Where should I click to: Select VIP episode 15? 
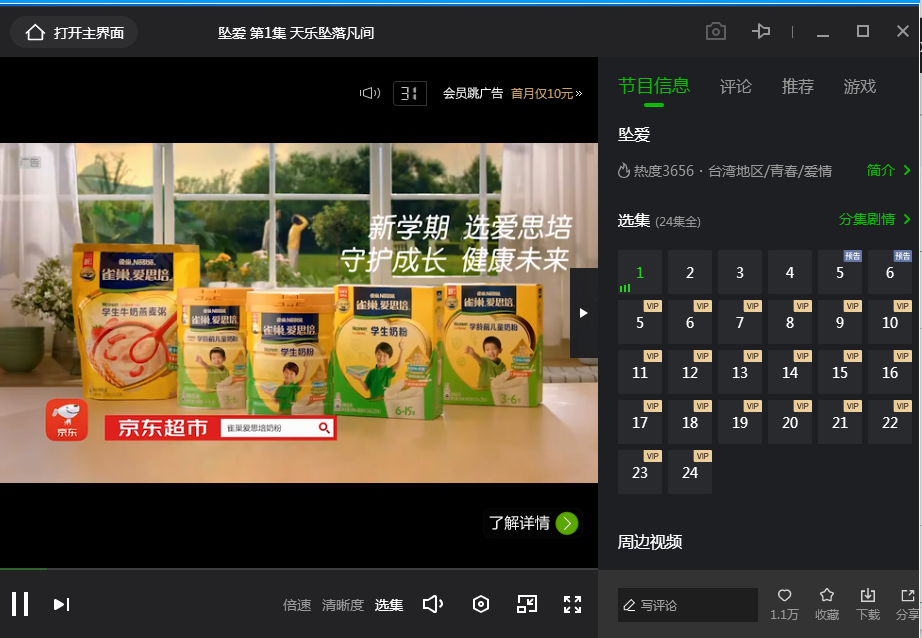click(840, 372)
